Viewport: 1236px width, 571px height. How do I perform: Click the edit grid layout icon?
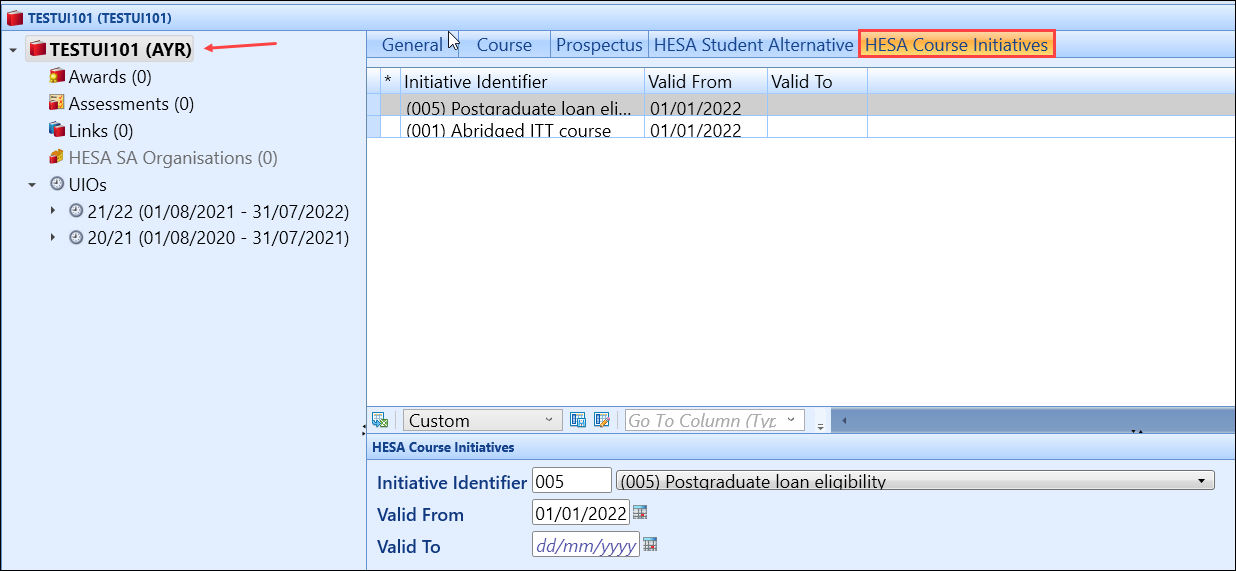pyautogui.click(x=602, y=421)
